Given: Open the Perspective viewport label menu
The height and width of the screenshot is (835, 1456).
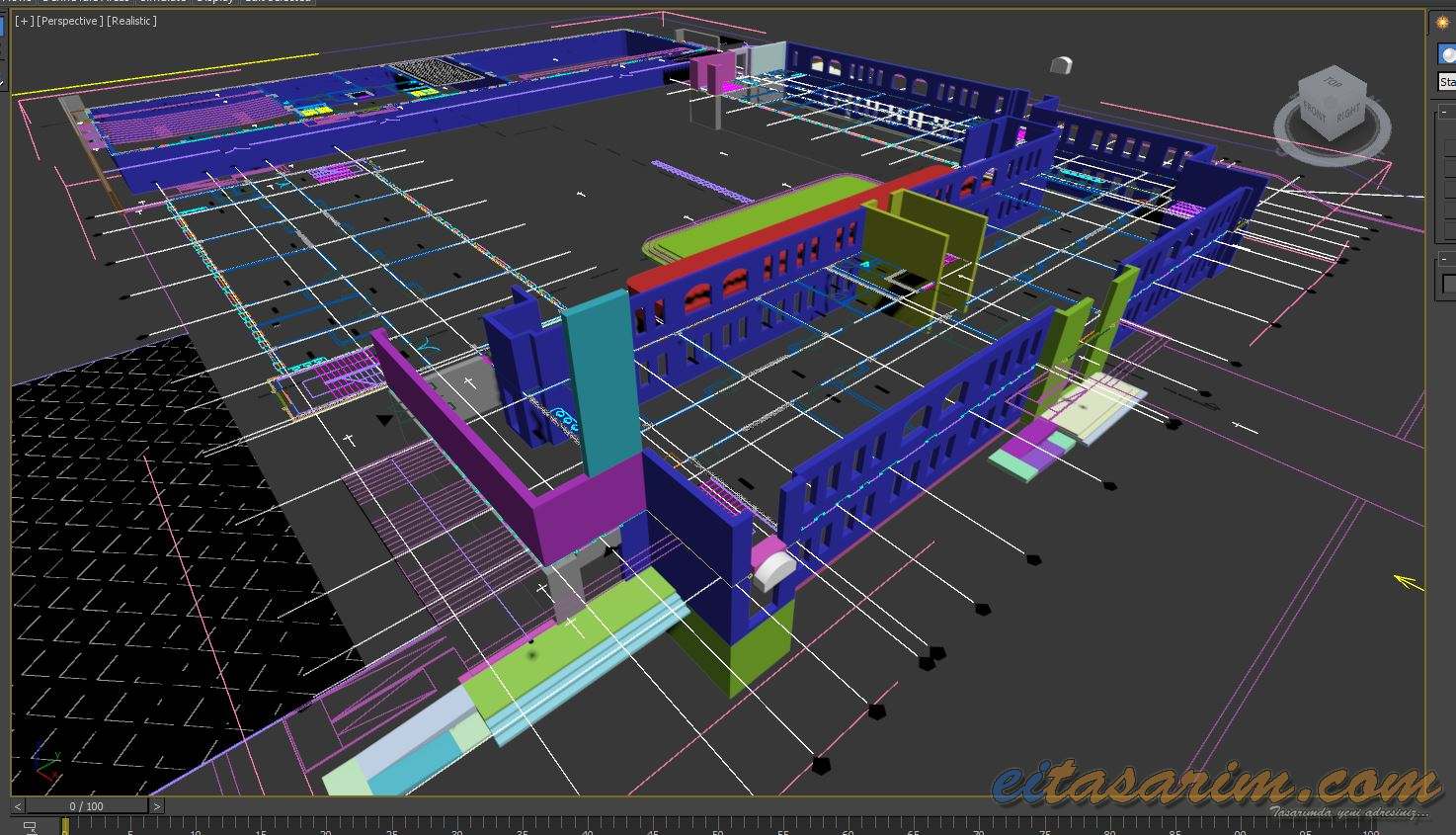Looking at the screenshot, I should click(x=68, y=21).
